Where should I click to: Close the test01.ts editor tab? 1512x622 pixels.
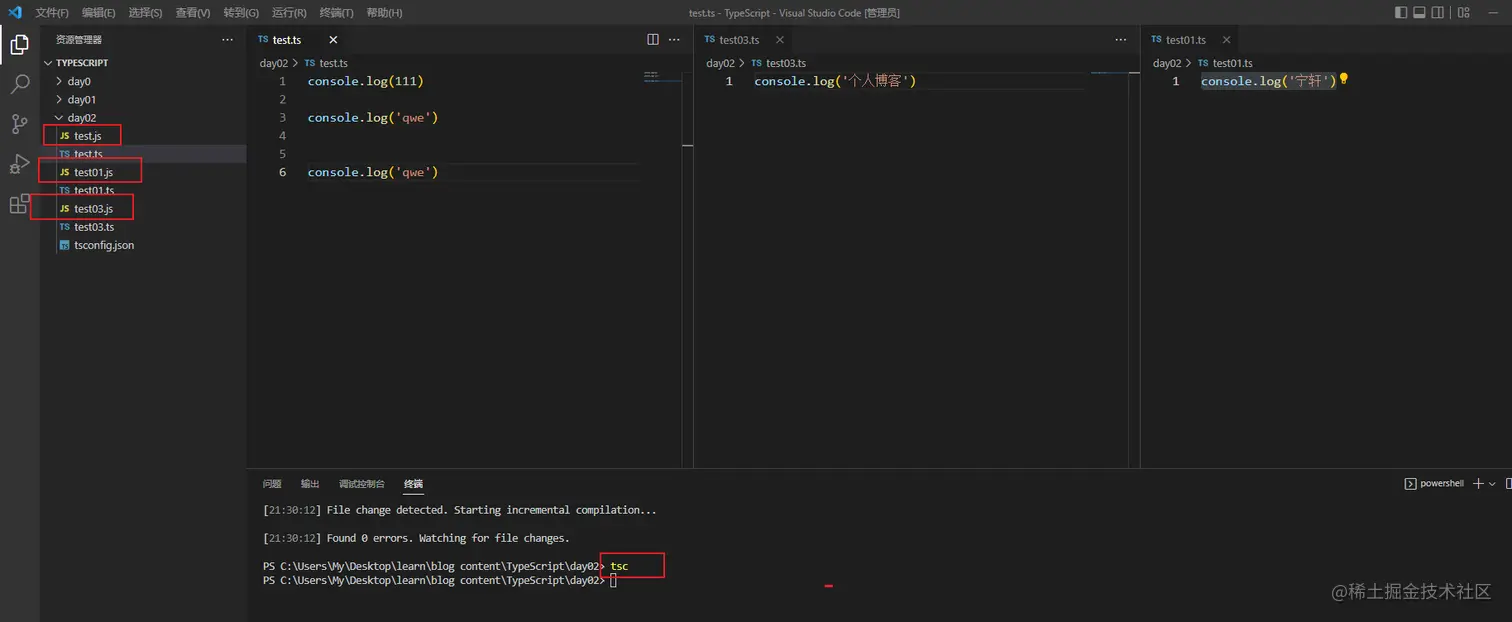click(1226, 40)
